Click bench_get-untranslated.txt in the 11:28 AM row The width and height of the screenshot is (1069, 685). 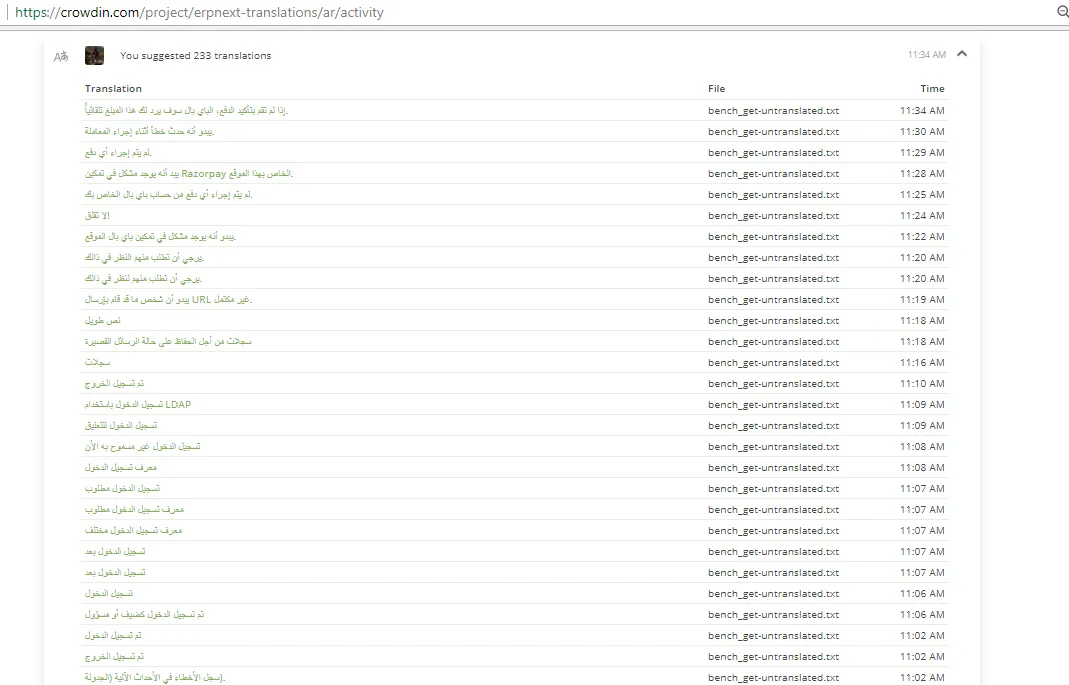pyautogui.click(x=773, y=174)
